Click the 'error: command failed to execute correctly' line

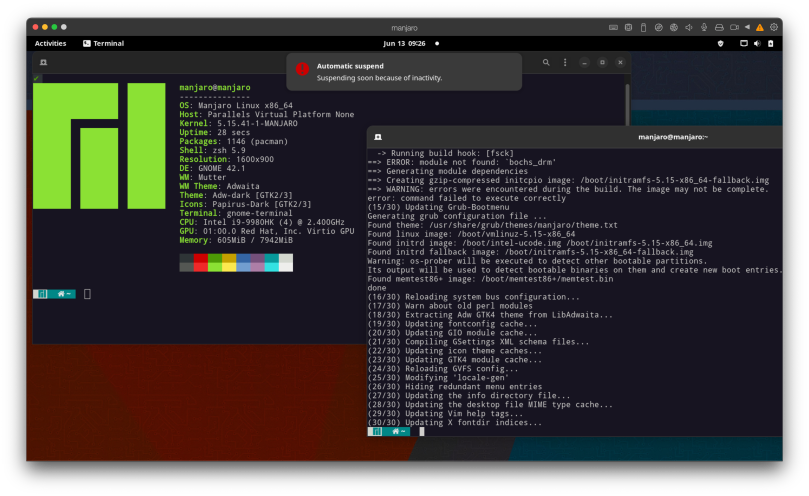point(466,198)
